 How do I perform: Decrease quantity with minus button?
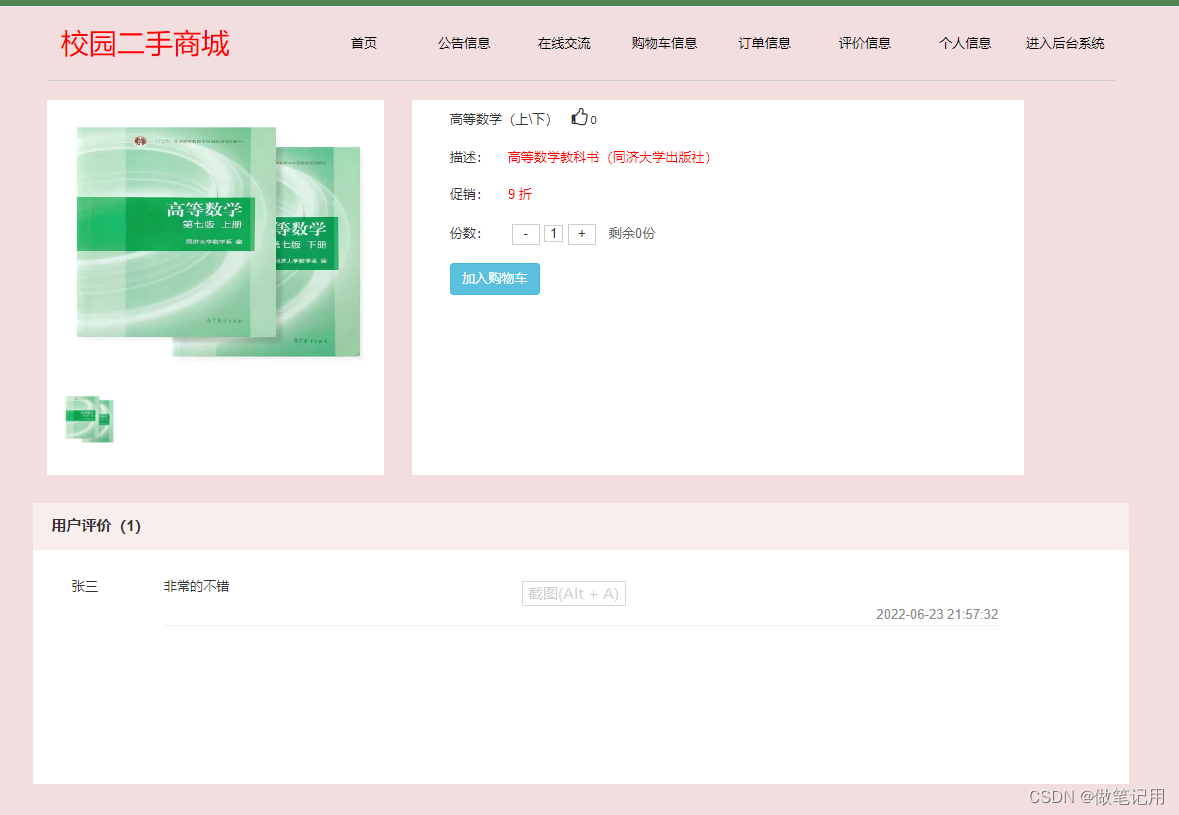526,234
